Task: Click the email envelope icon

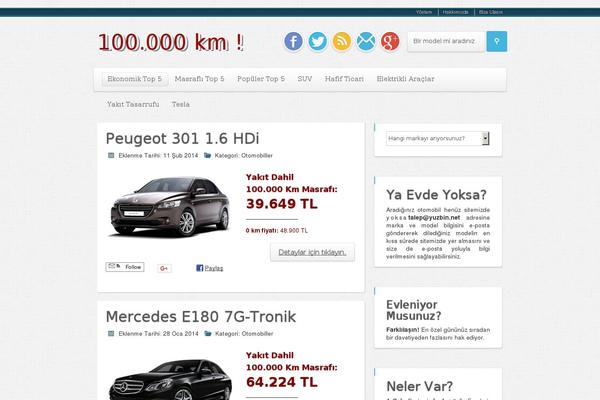Action: 366,41
